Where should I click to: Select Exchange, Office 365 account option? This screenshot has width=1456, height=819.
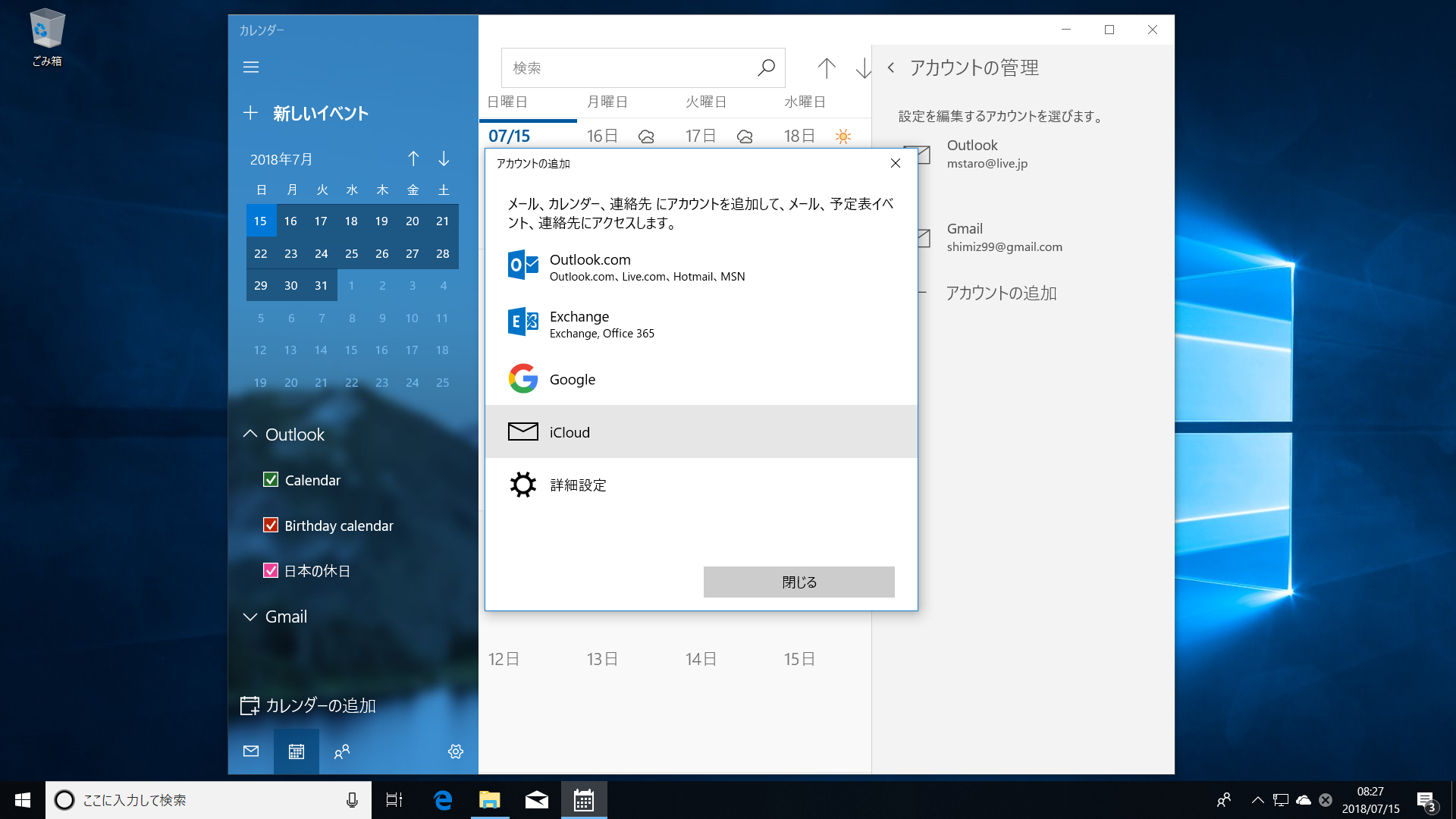coord(579,322)
